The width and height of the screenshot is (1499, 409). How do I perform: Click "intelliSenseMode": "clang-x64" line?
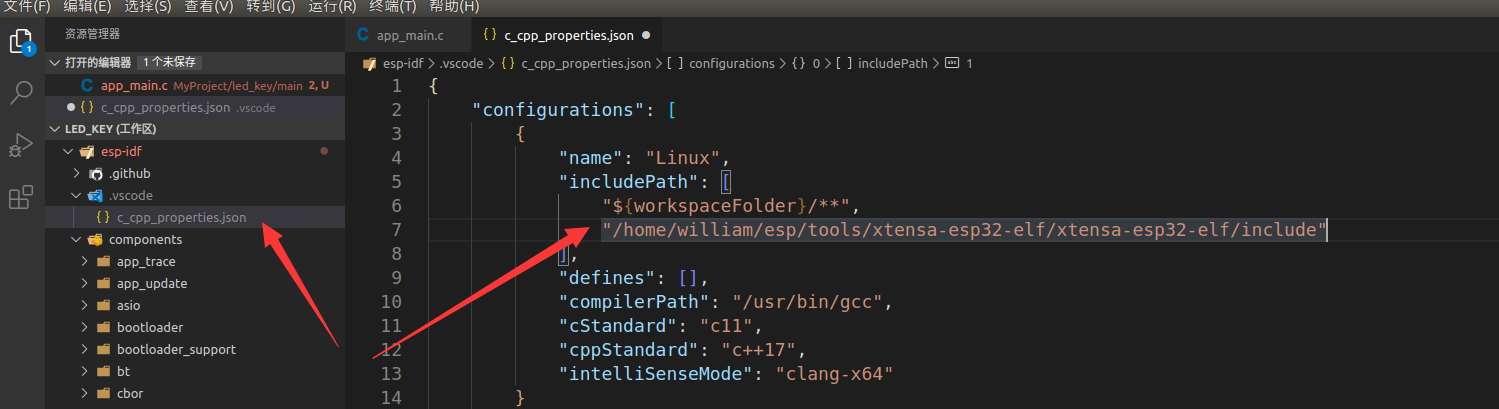725,374
